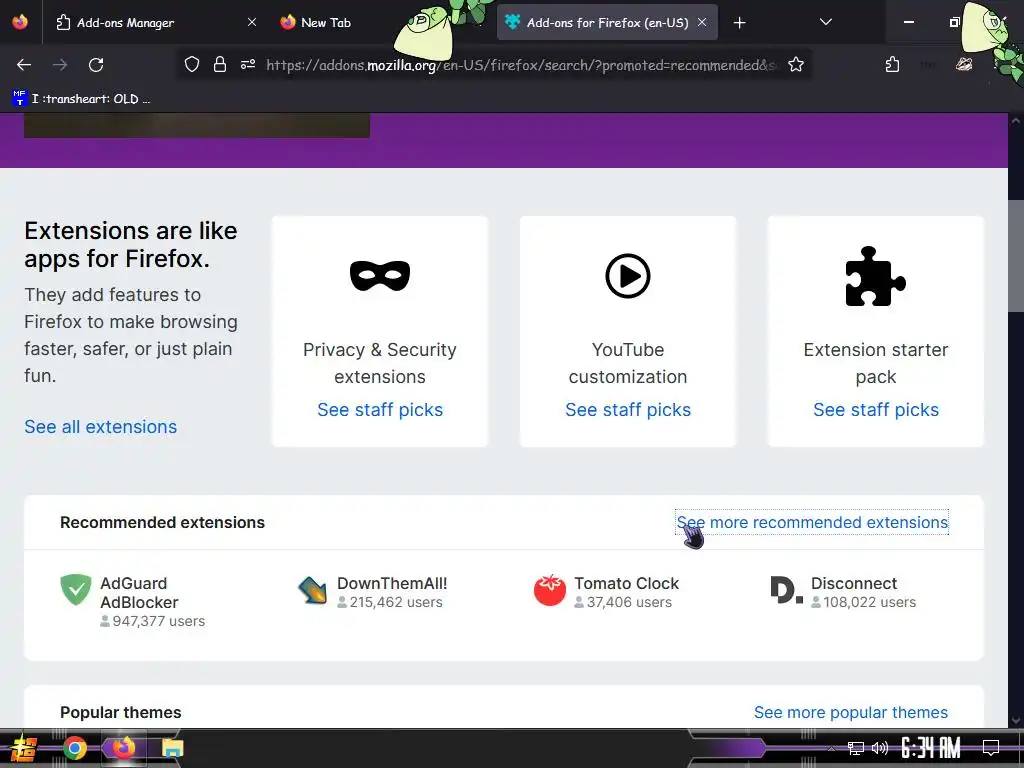Image resolution: width=1024 pixels, height=768 pixels.
Task: Open the notification center icon
Action: pyautogui.click(x=991, y=748)
